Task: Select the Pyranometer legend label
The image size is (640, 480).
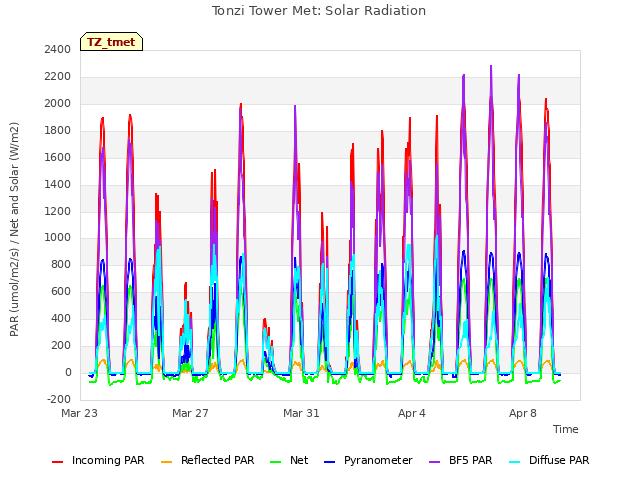Action: click(378, 460)
